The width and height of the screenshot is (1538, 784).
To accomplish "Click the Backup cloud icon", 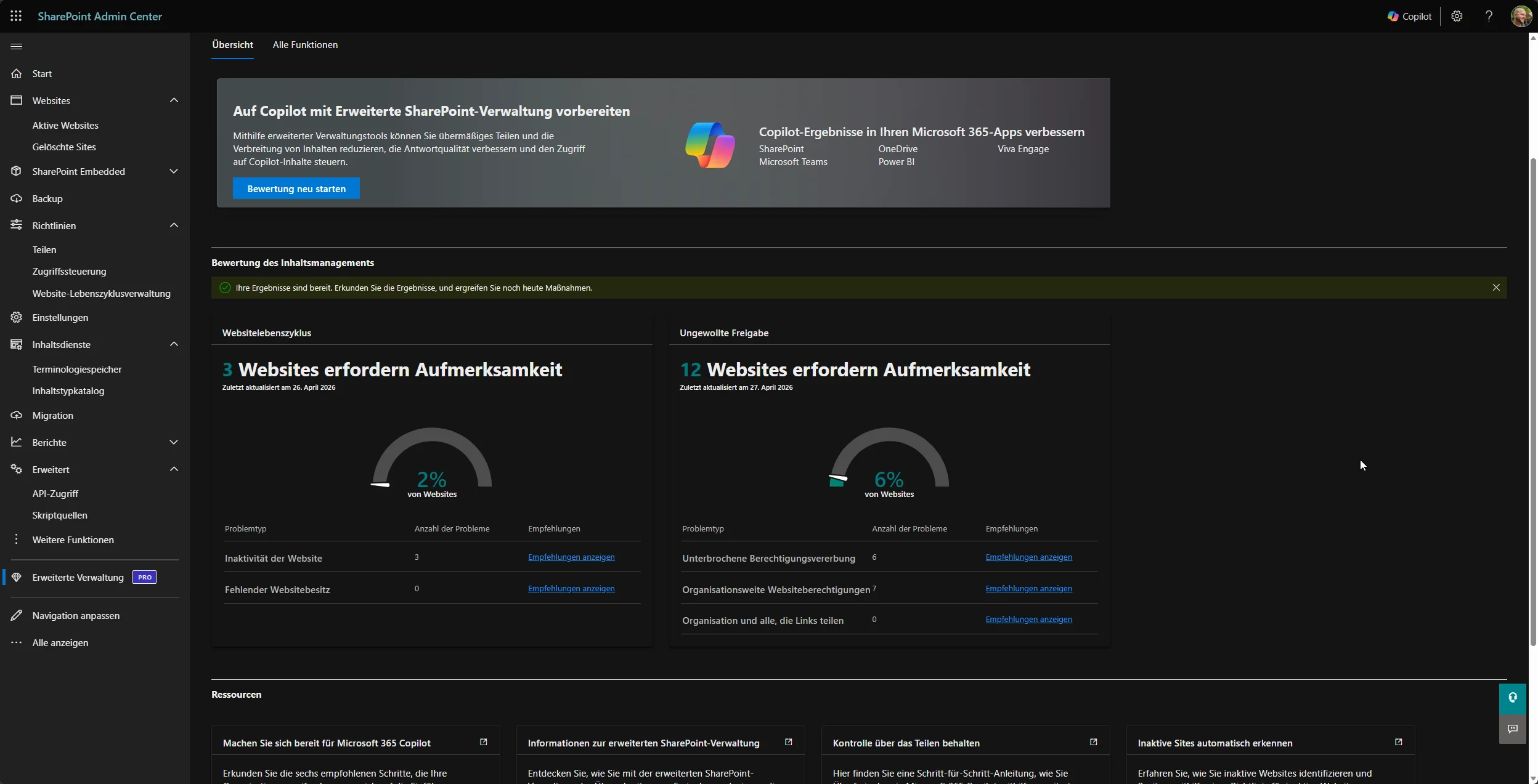I will pos(17,198).
